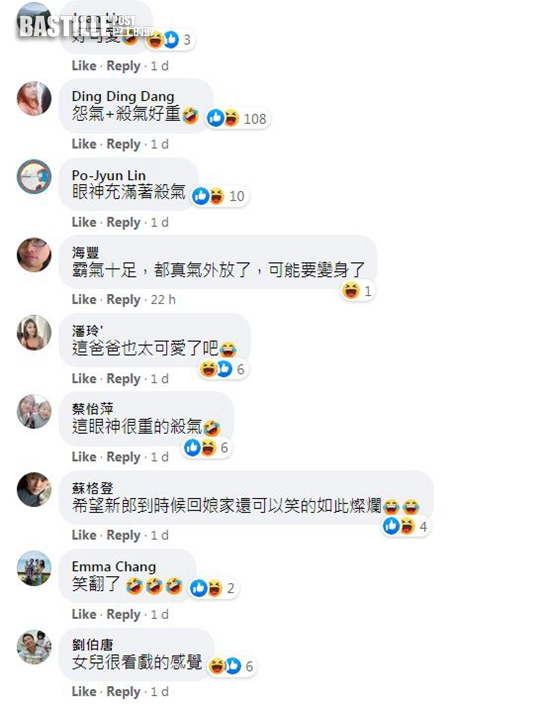Viewport: 542px width, 704px height.
Task: Open 蘇格登's avatar thumbnail
Action: 34,489
